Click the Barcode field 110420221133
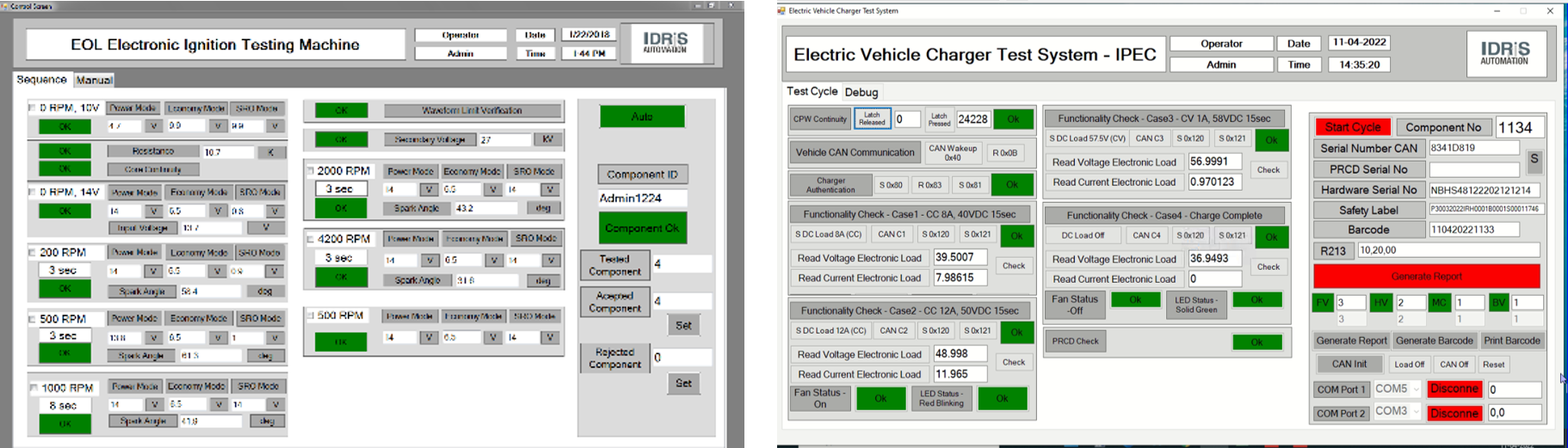 coord(1472,230)
